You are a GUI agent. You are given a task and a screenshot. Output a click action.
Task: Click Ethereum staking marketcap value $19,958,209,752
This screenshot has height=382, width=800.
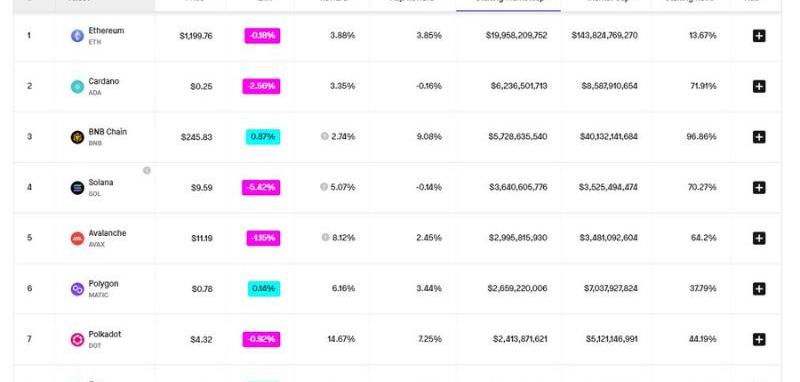coord(516,36)
